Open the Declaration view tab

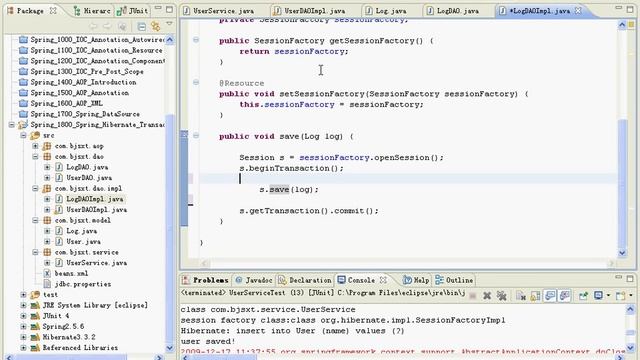305,280
